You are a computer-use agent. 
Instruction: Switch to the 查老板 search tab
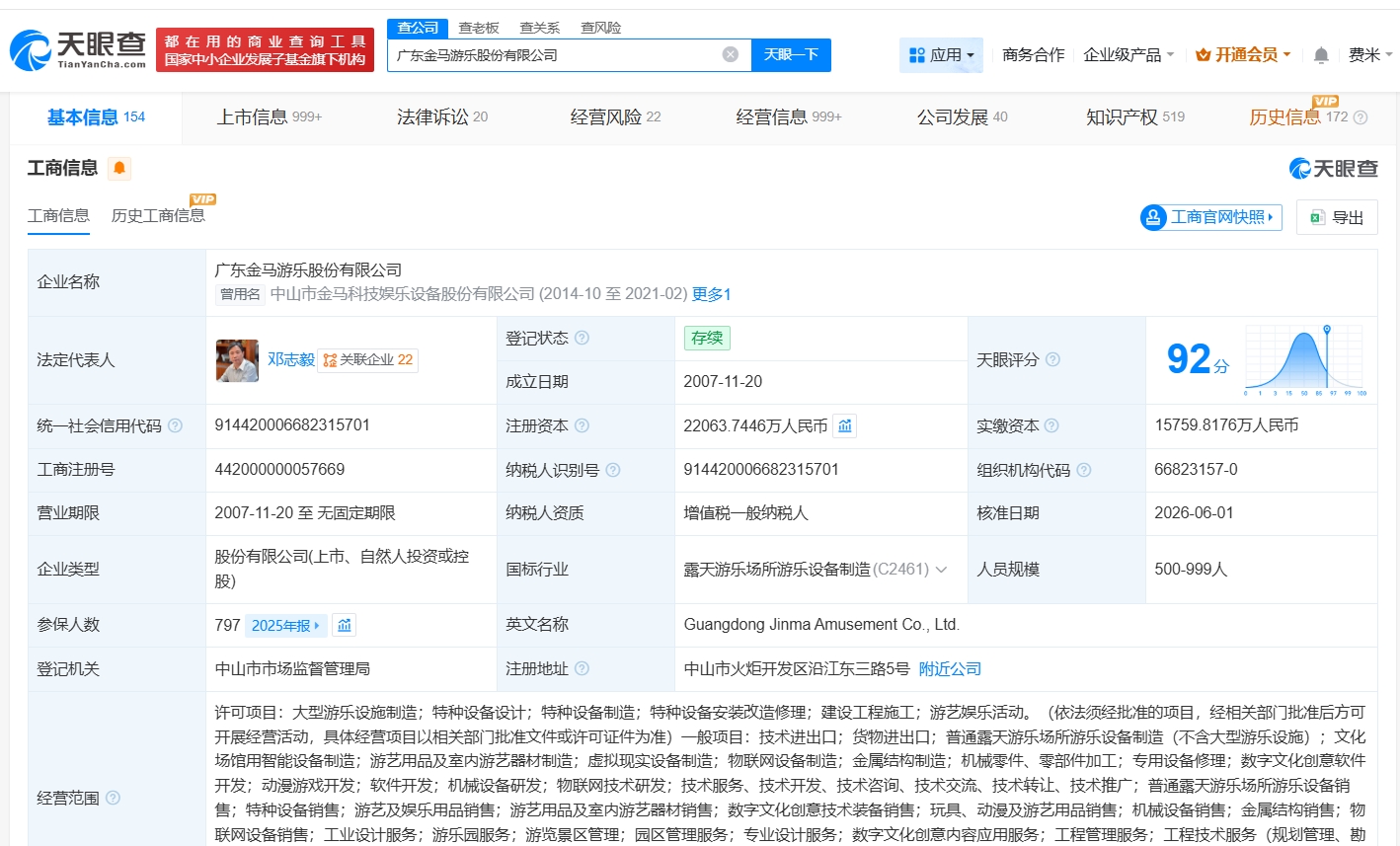coord(479,28)
